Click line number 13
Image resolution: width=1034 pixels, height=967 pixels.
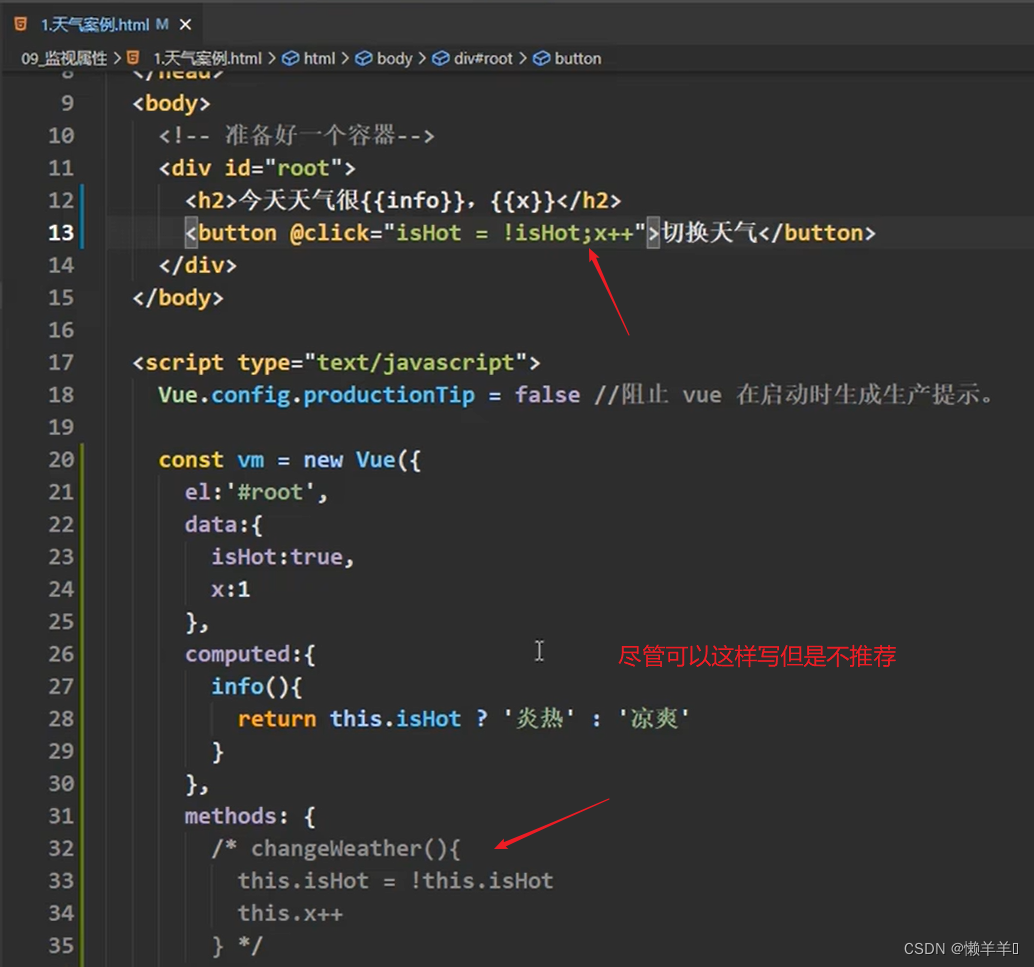pyautogui.click(x=61, y=233)
